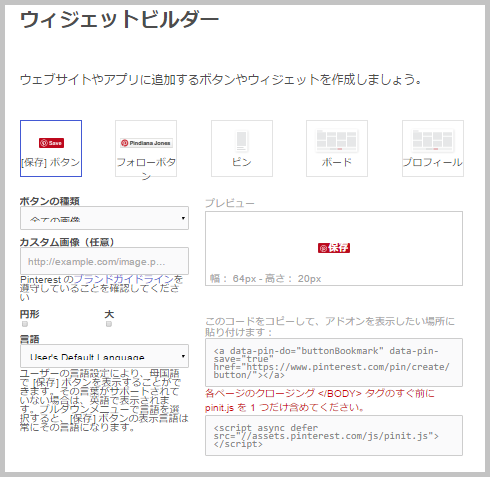Enable the 円形 checkbox
Screen dimensions: 490x477
tap(25, 324)
